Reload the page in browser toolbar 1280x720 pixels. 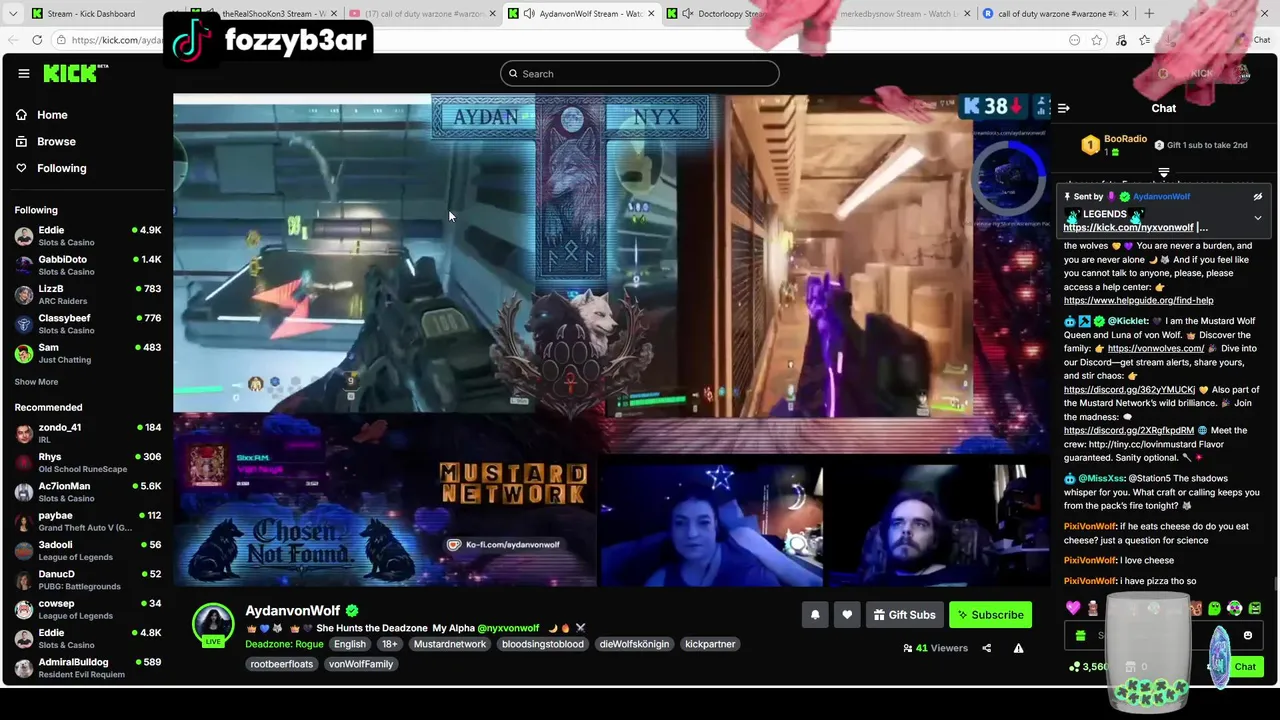[x=37, y=40]
